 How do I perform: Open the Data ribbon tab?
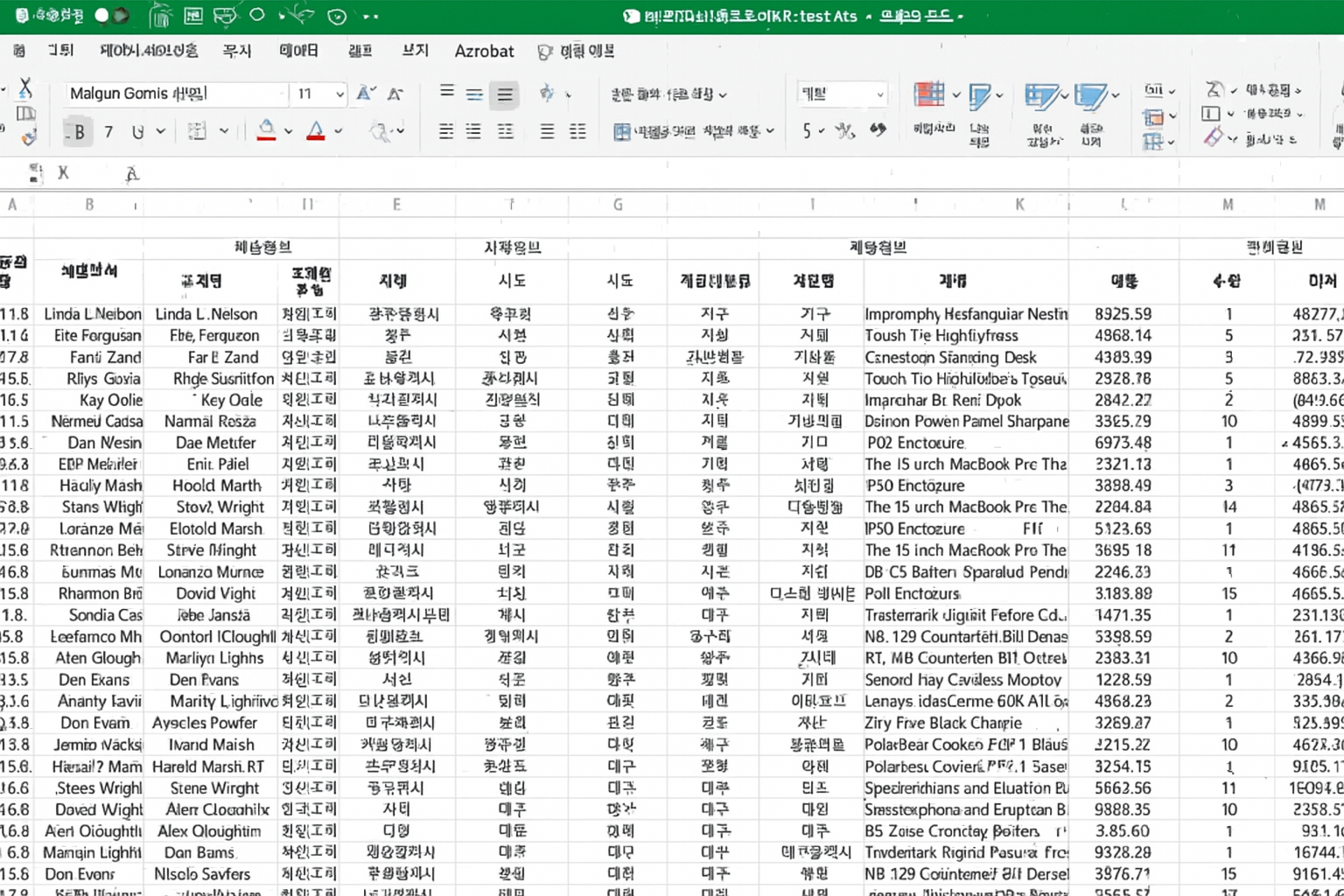[298, 52]
